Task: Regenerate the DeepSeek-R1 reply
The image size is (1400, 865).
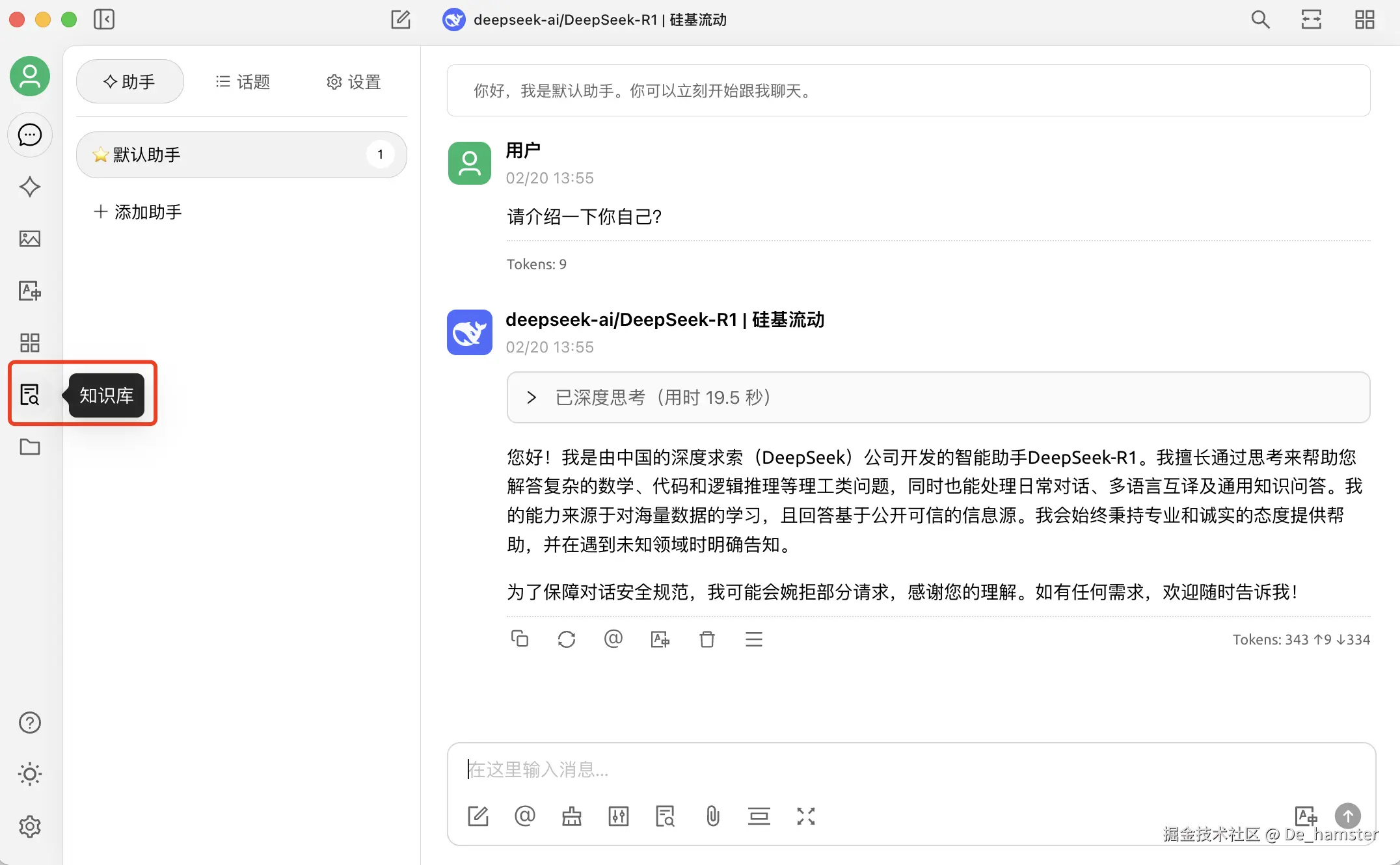Action: coord(567,639)
